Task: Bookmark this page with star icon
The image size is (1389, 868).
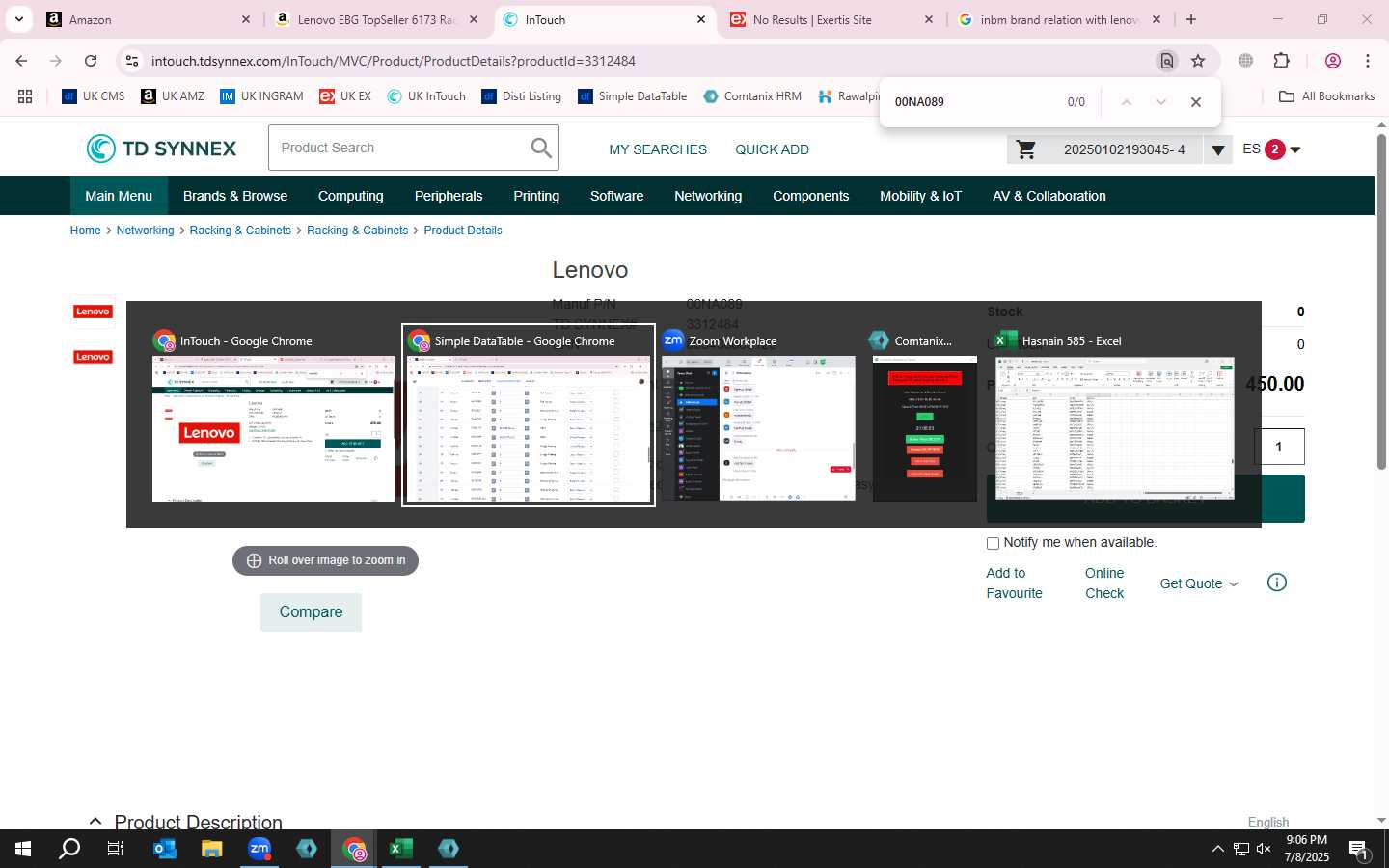Action: tap(1198, 61)
